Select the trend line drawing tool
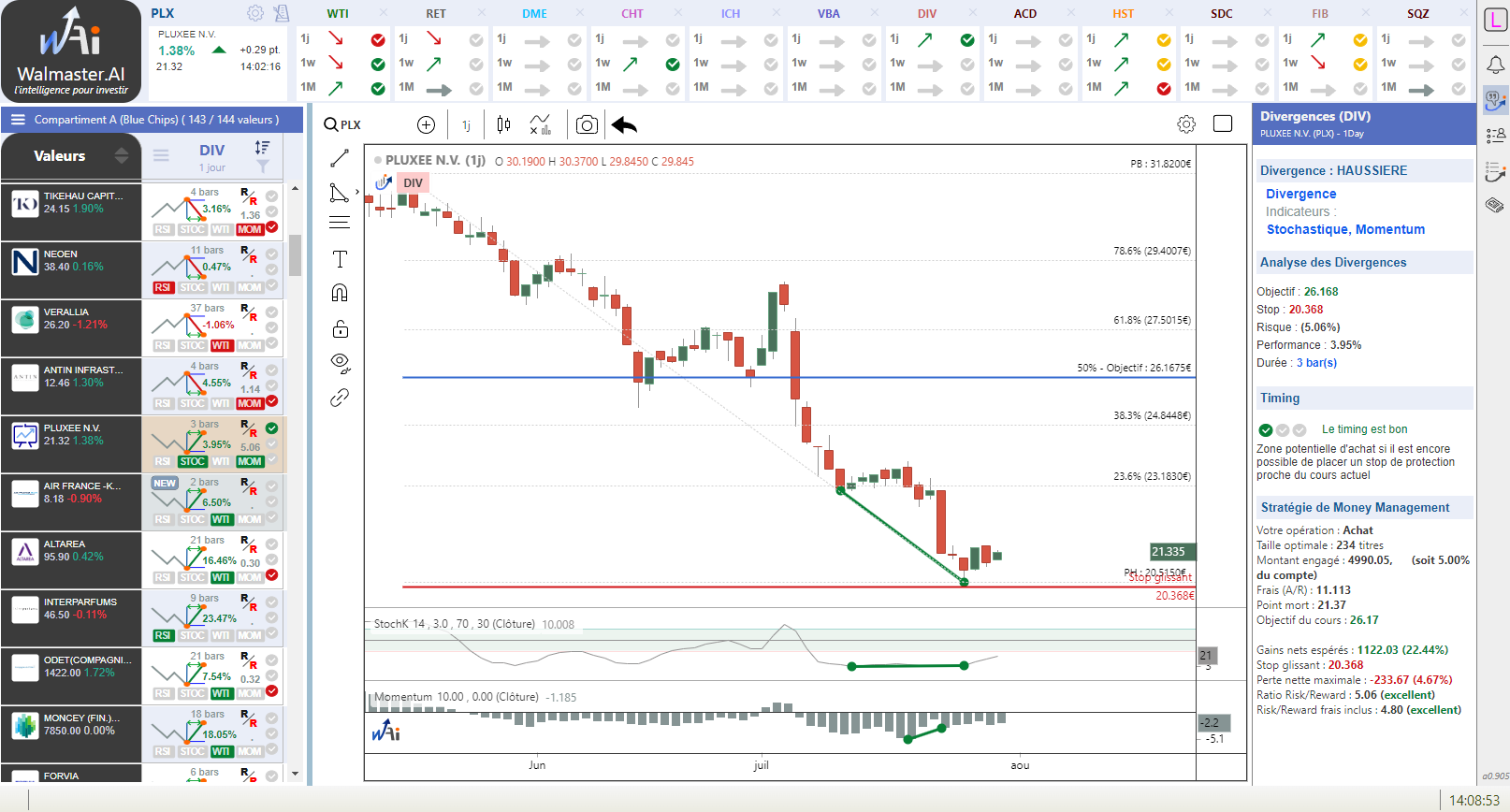1510x812 pixels. point(340,158)
